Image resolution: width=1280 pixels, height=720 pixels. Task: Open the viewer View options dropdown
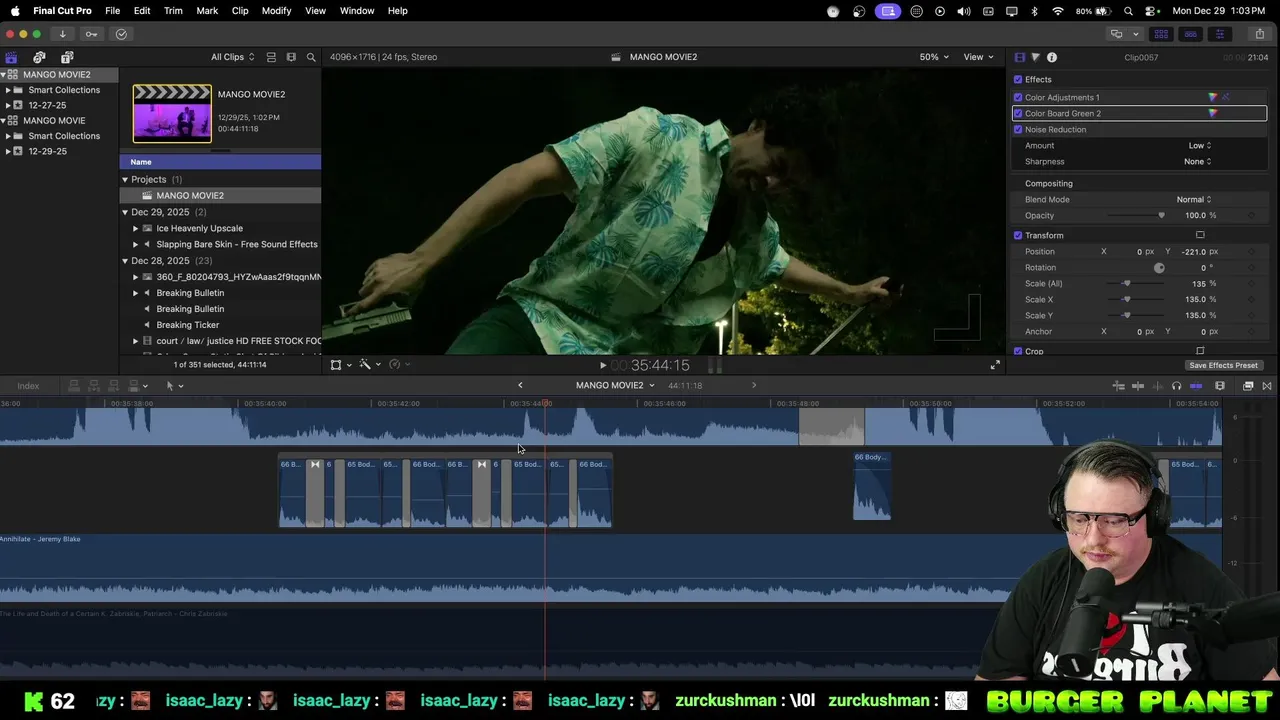point(977,57)
